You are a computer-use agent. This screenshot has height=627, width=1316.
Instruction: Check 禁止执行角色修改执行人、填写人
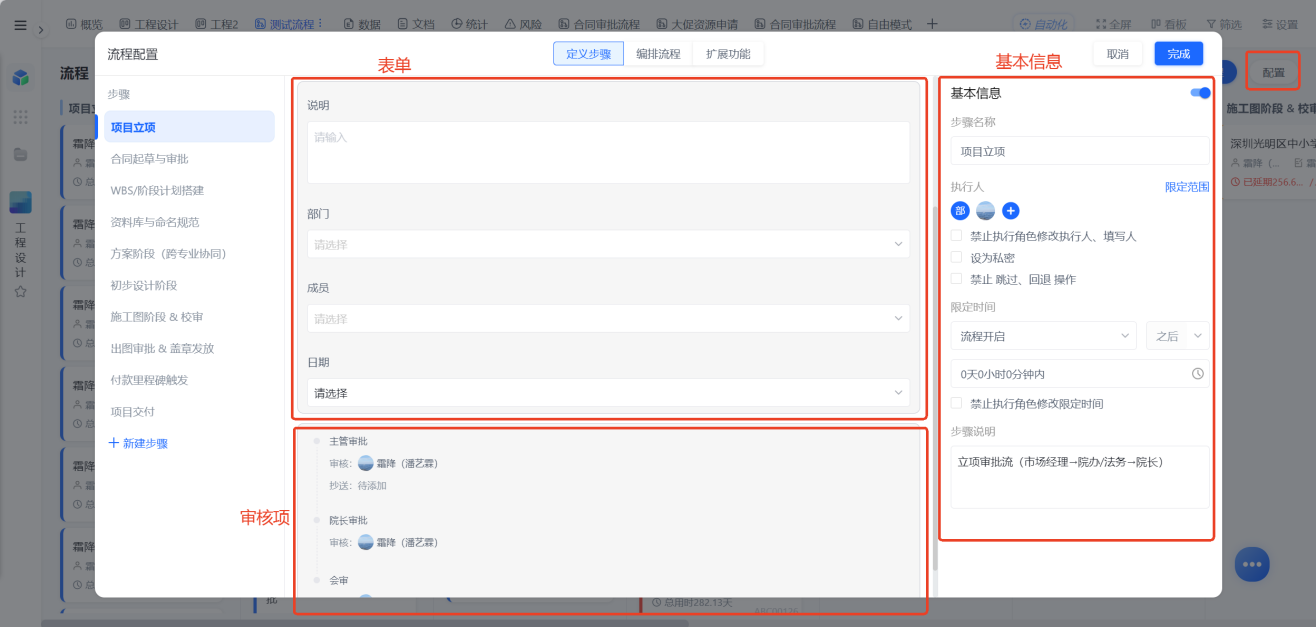click(x=957, y=236)
